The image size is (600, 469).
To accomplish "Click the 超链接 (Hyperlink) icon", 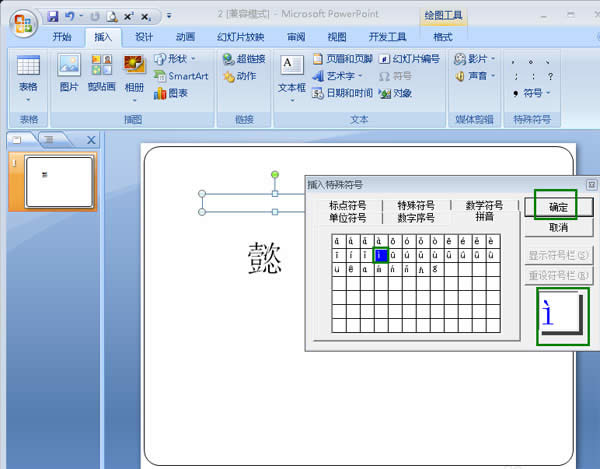I will tap(243, 59).
